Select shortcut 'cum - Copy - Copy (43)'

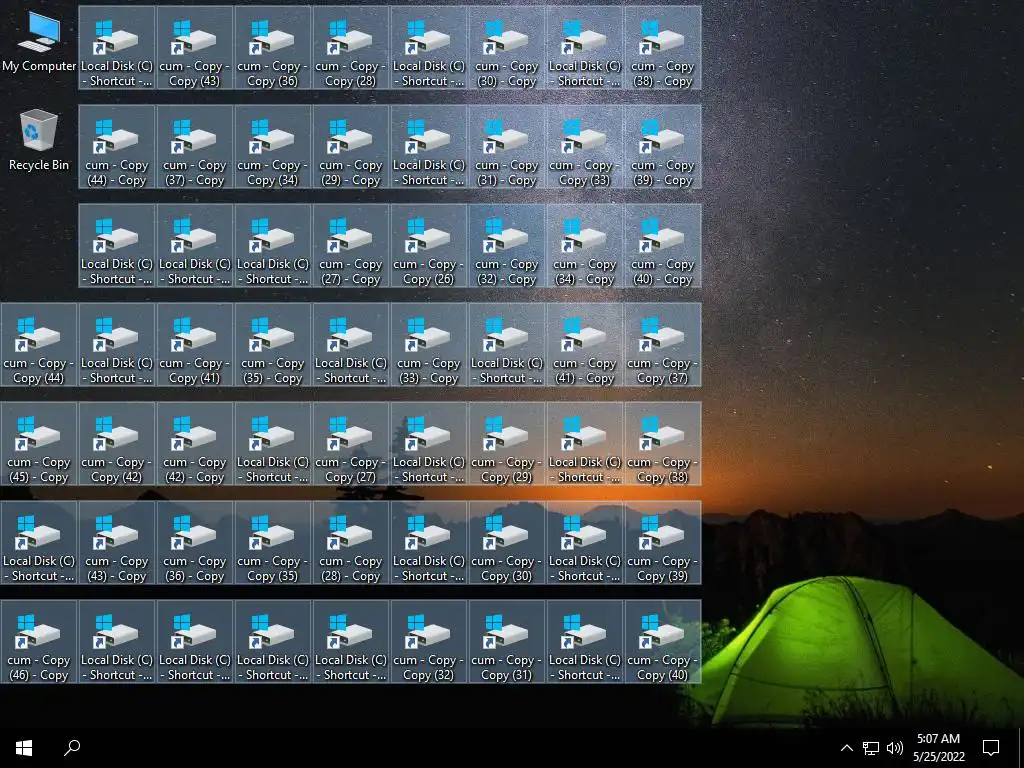click(195, 48)
